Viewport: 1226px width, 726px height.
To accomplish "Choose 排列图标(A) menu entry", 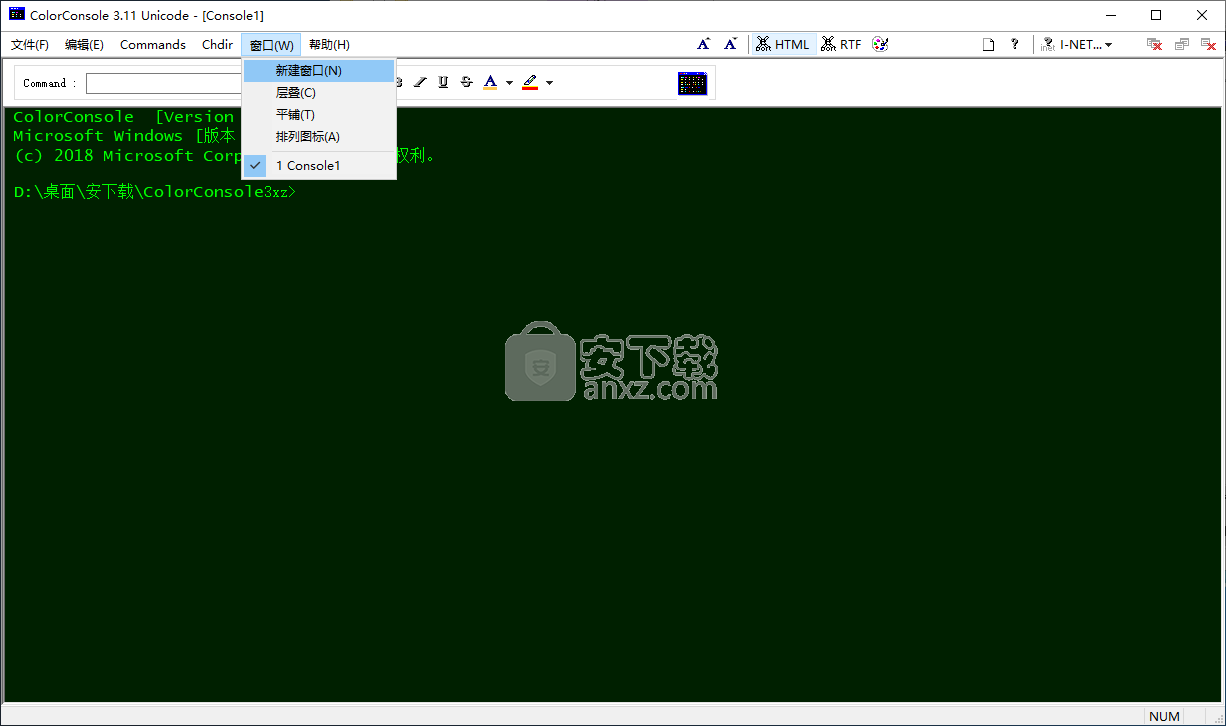I will [319, 137].
